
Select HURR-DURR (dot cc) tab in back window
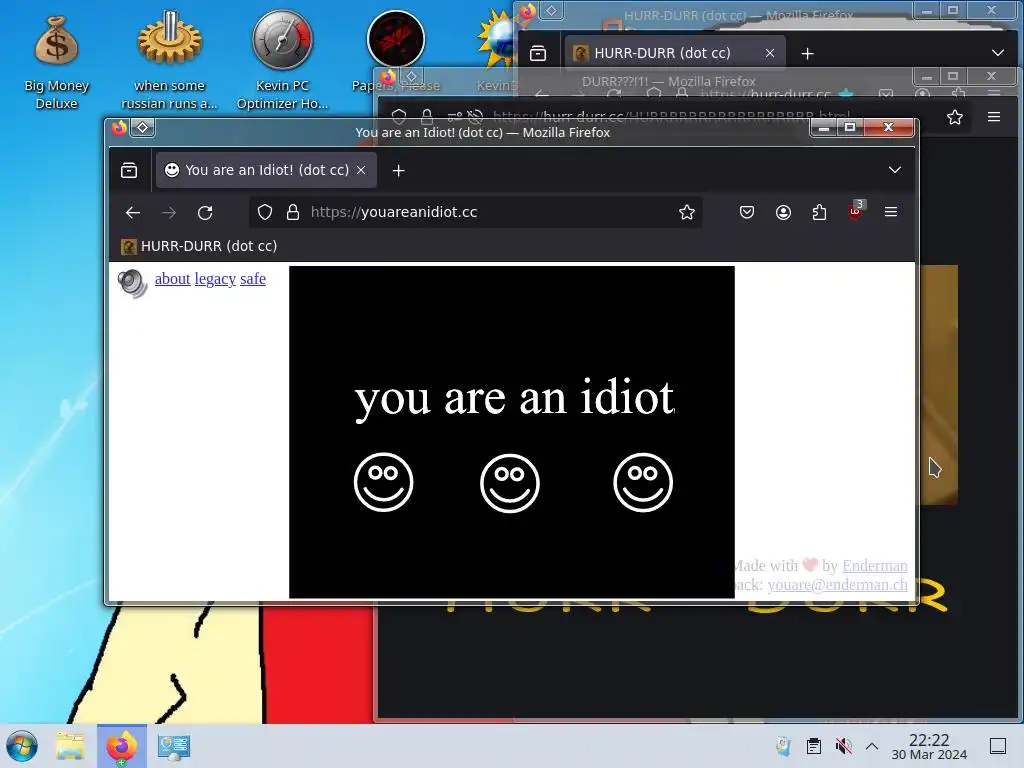click(x=675, y=53)
